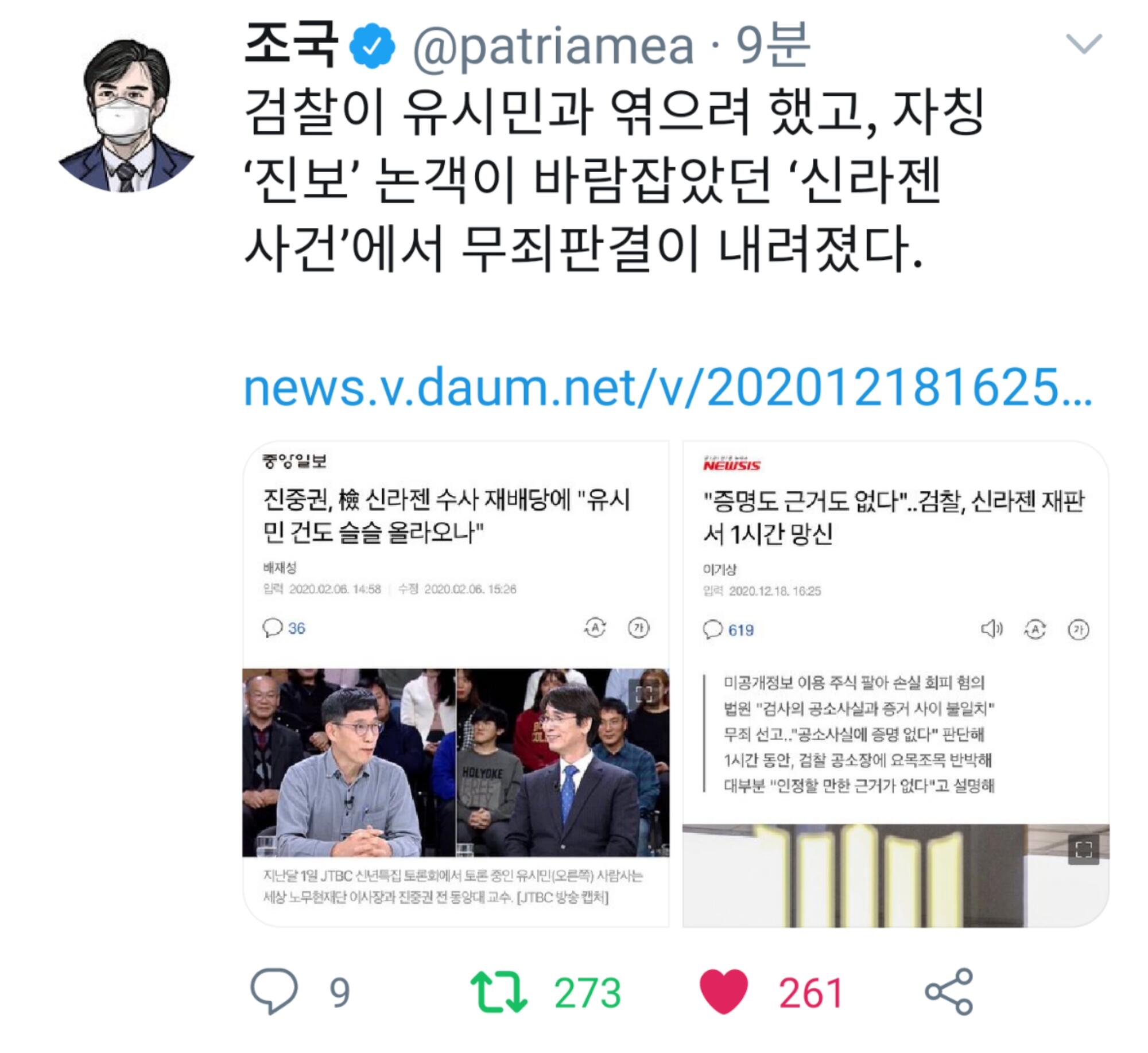Retweet using the green arrows icon

click(x=498, y=991)
